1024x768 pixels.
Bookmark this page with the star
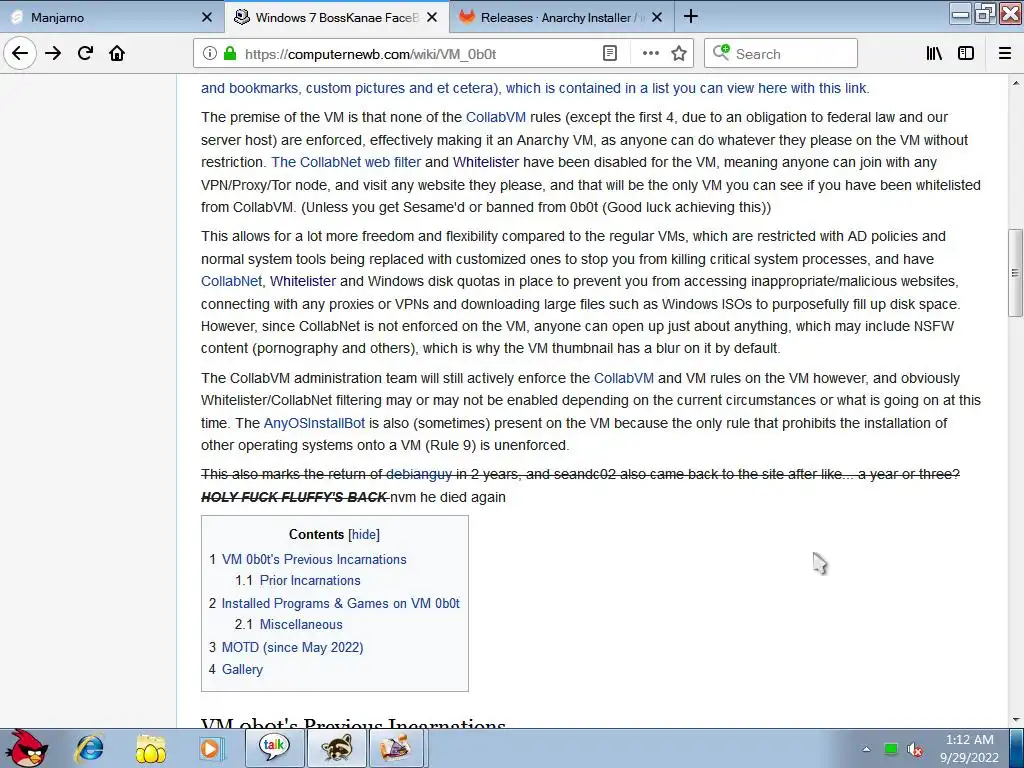point(679,53)
